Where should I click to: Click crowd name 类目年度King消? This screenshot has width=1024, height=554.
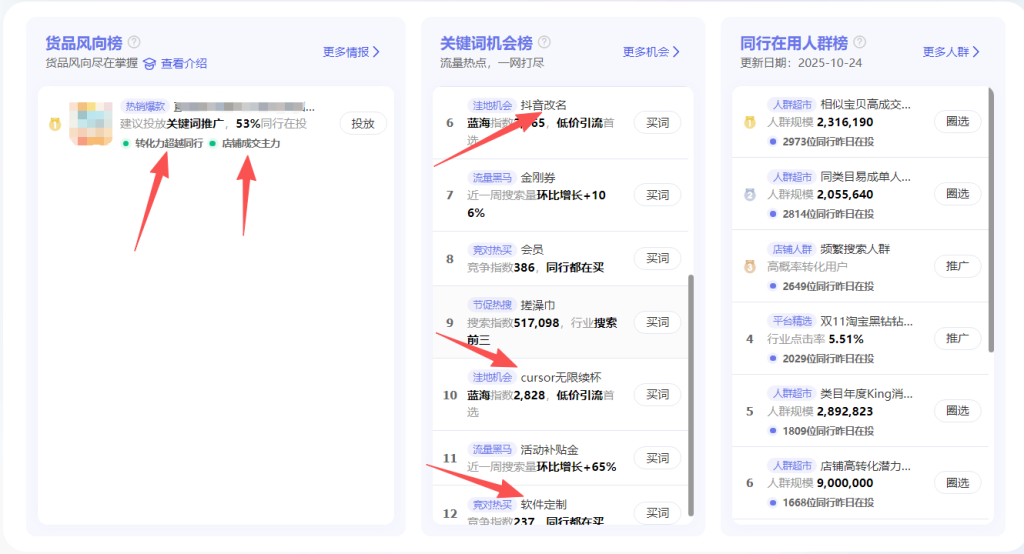pos(866,394)
